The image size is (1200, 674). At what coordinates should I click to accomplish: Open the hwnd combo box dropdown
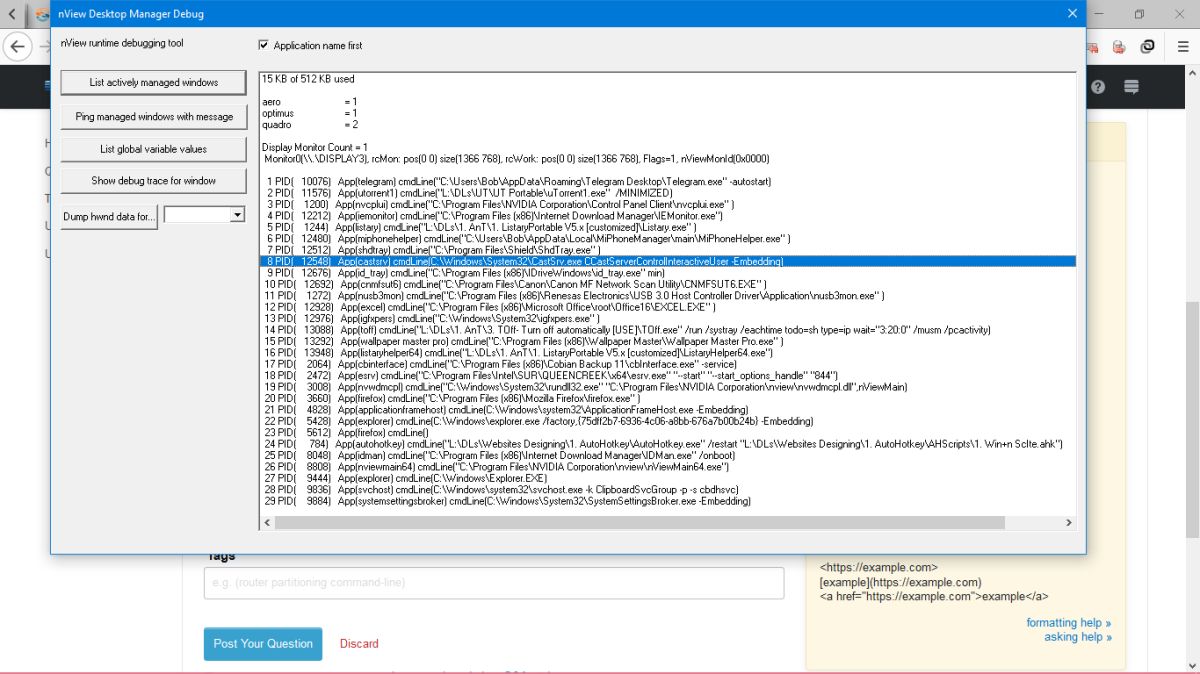(237, 215)
